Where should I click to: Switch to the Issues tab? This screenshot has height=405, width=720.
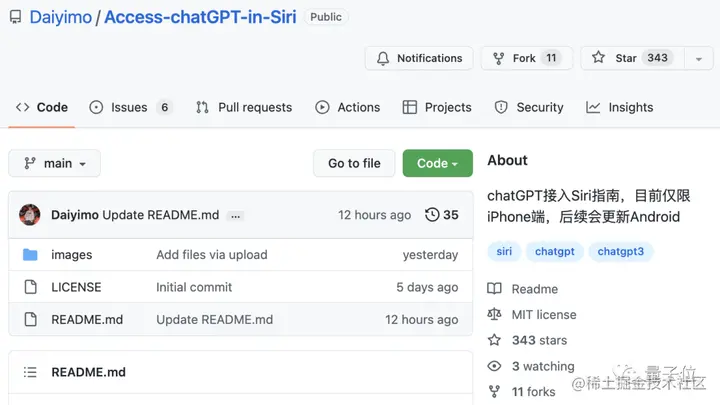(x=130, y=107)
